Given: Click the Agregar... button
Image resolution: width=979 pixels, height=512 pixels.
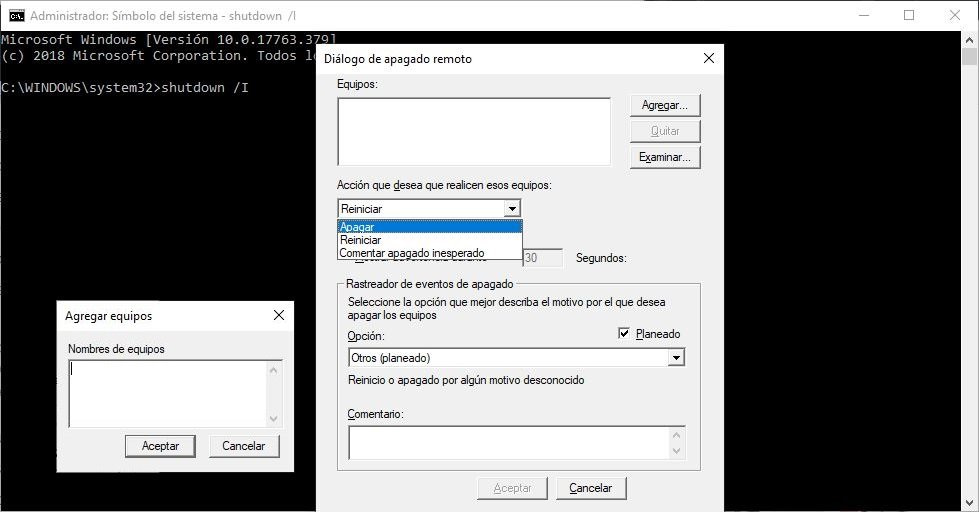Looking at the screenshot, I should 665,106.
